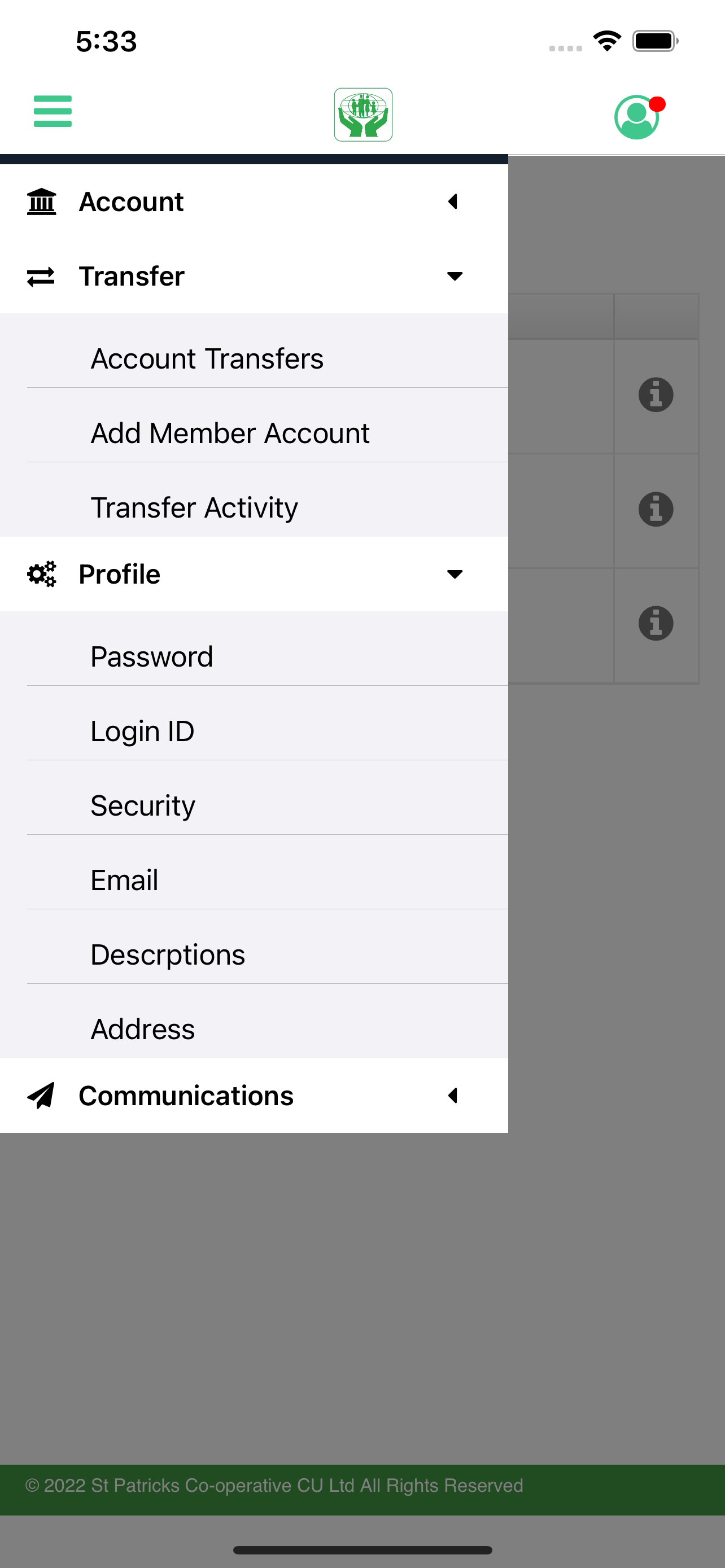Click the bank building Account icon

click(x=41, y=202)
